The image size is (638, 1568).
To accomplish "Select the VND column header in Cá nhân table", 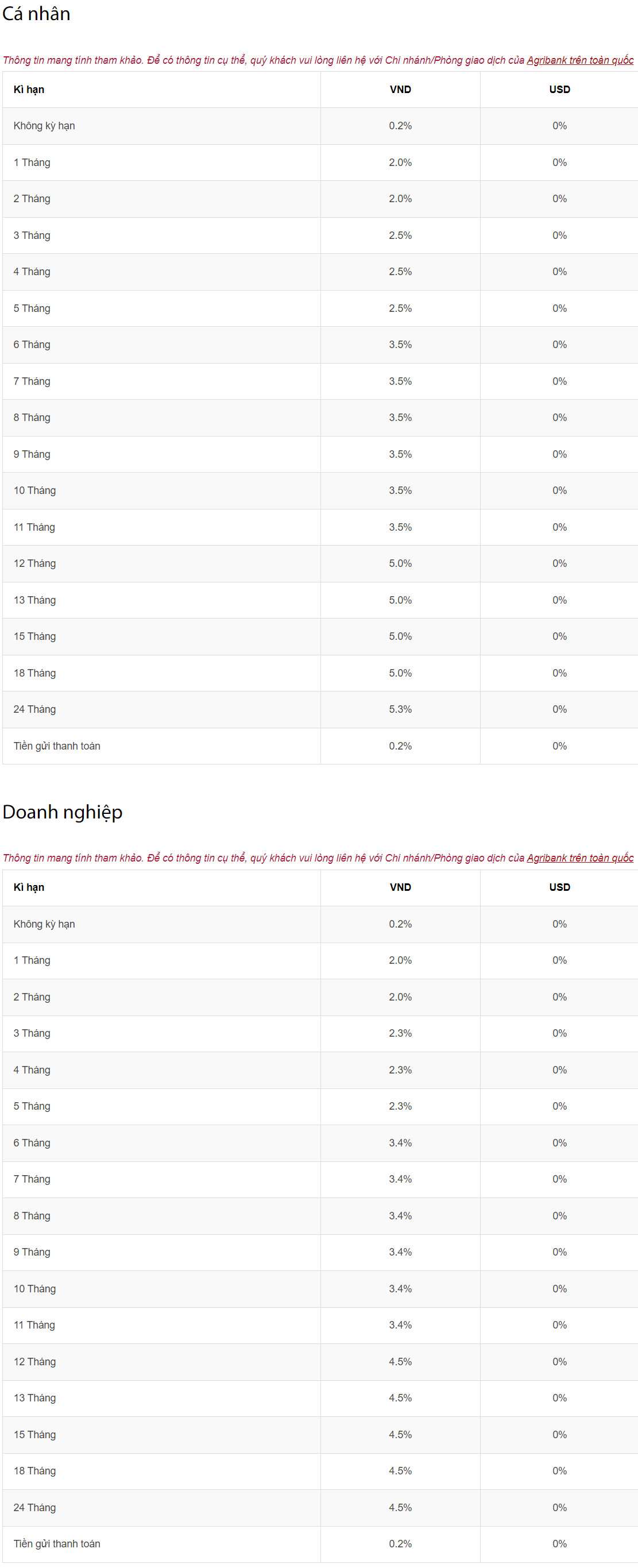I will pyautogui.click(x=400, y=90).
